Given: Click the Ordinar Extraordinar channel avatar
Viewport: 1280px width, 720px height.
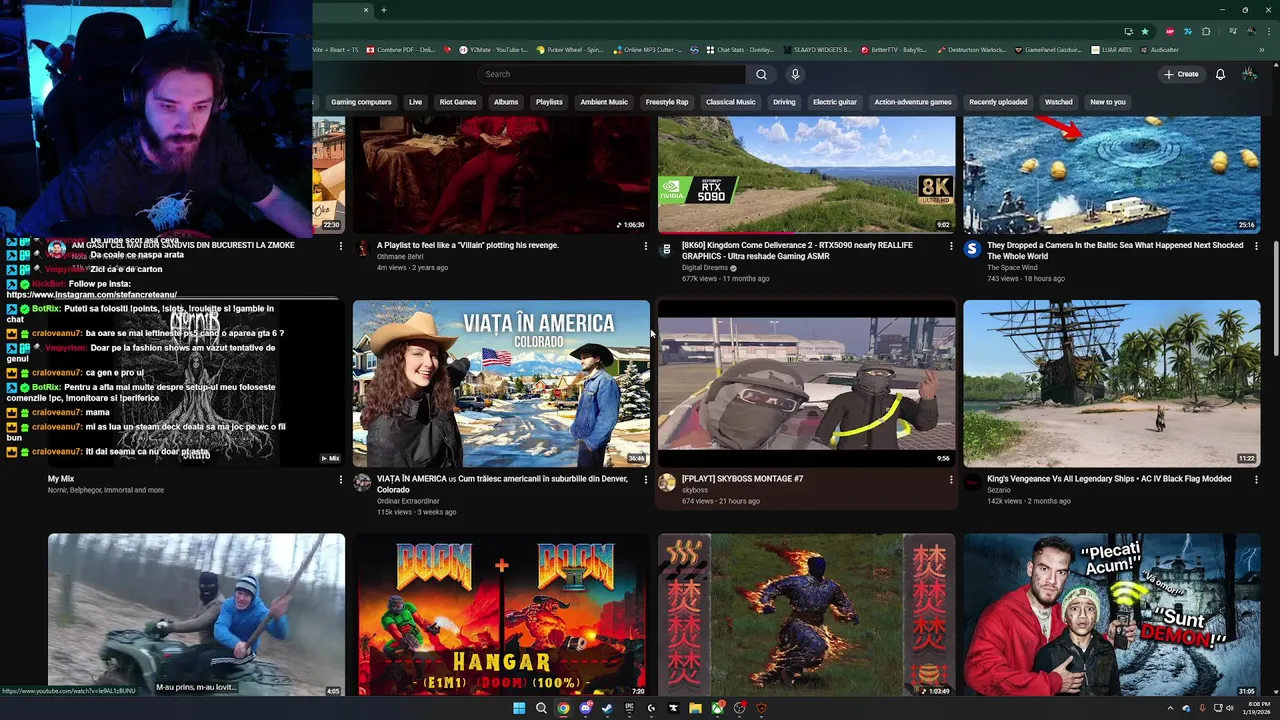Looking at the screenshot, I should click(362, 483).
